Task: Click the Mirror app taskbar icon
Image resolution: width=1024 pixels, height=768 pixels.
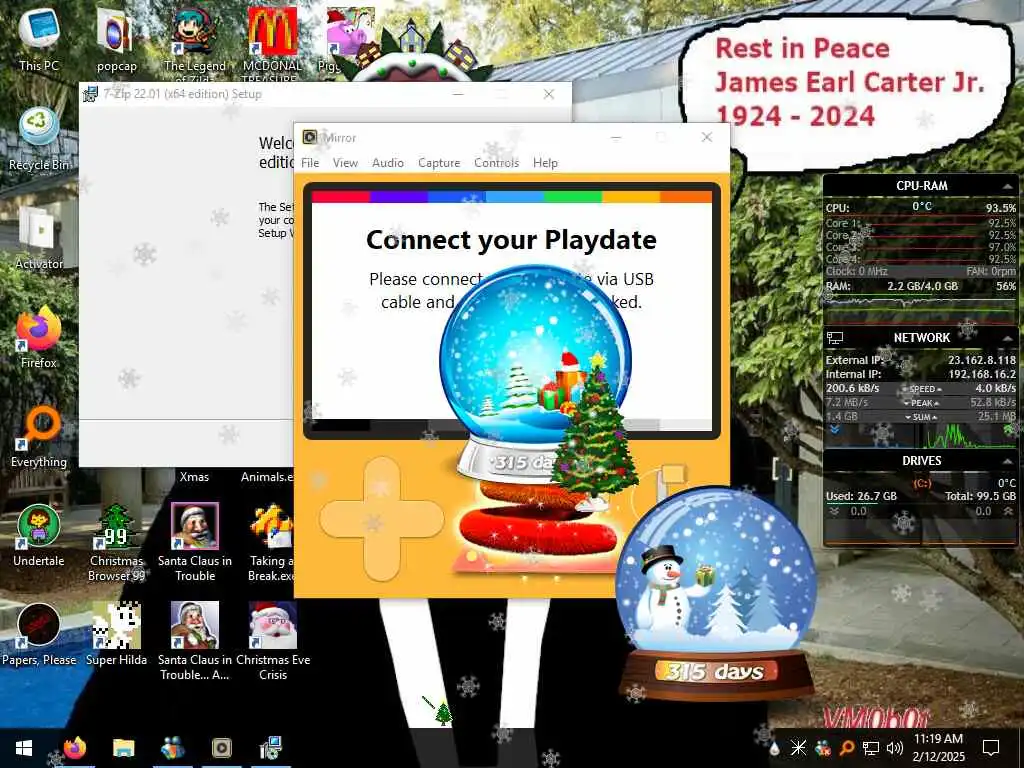Action: click(x=221, y=748)
